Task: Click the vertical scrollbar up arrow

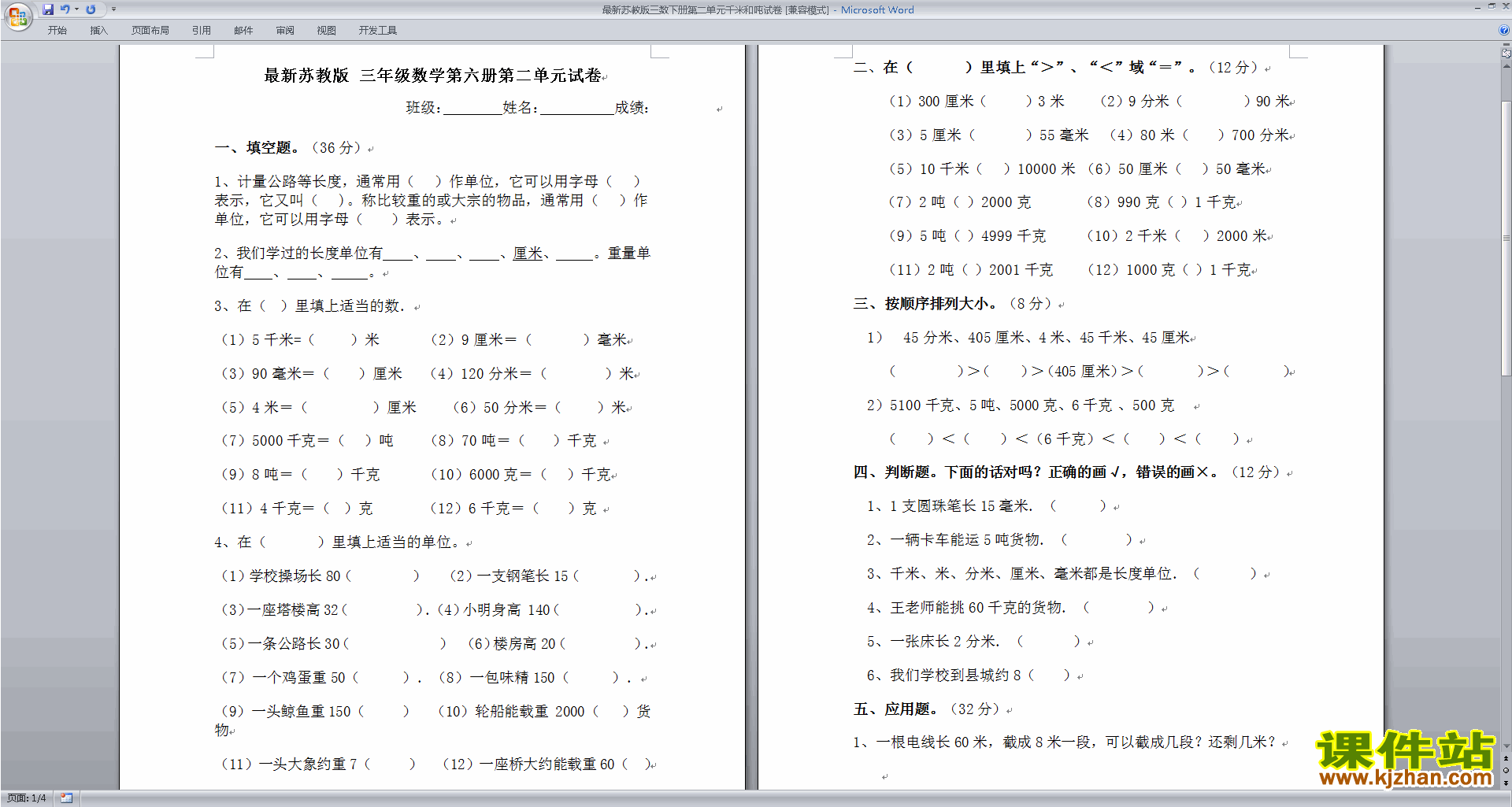Action: tap(1506, 66)
